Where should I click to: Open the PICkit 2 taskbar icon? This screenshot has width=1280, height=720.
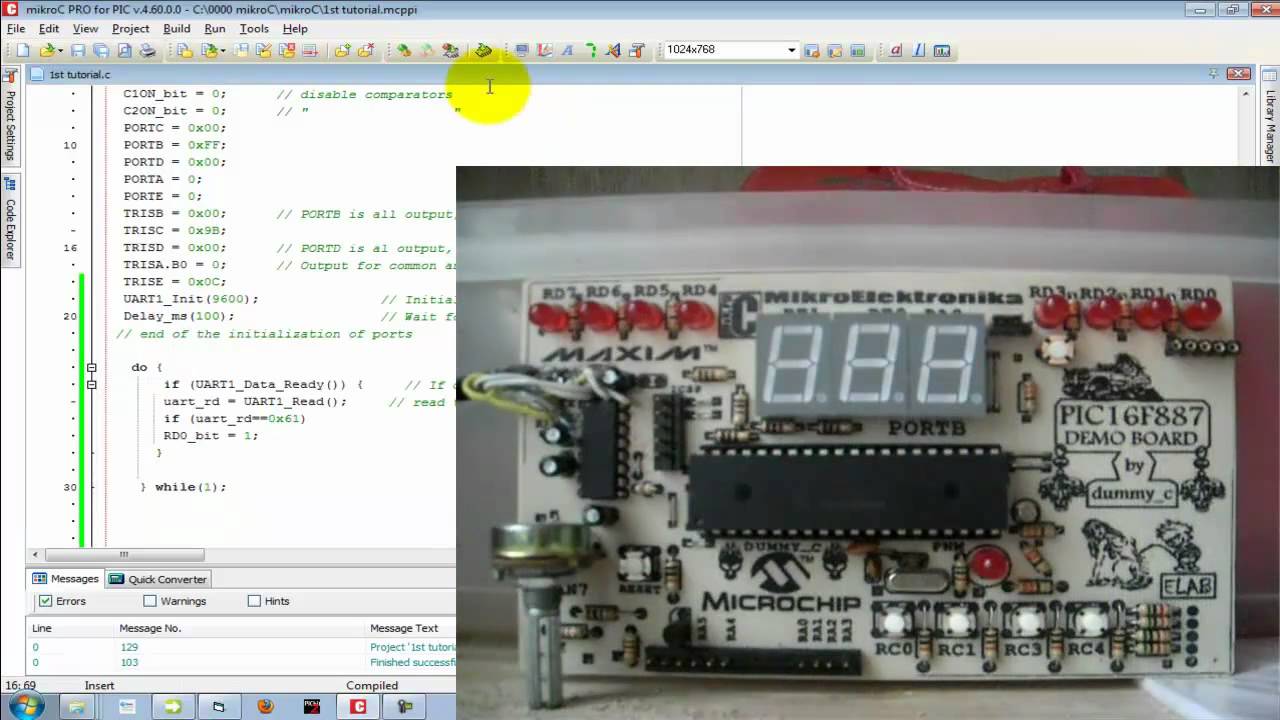pyautogui.click(x=312, y=706)
